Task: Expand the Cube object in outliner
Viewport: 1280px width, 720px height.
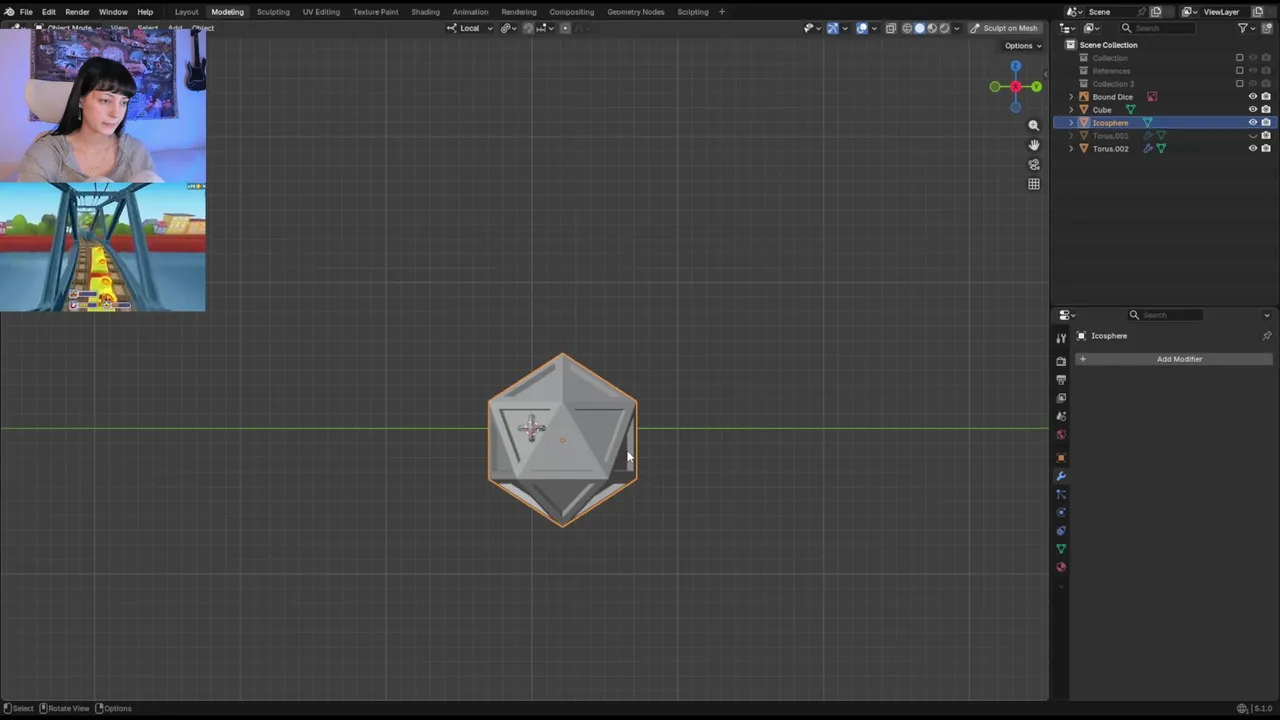Action: coord(1071,110)
